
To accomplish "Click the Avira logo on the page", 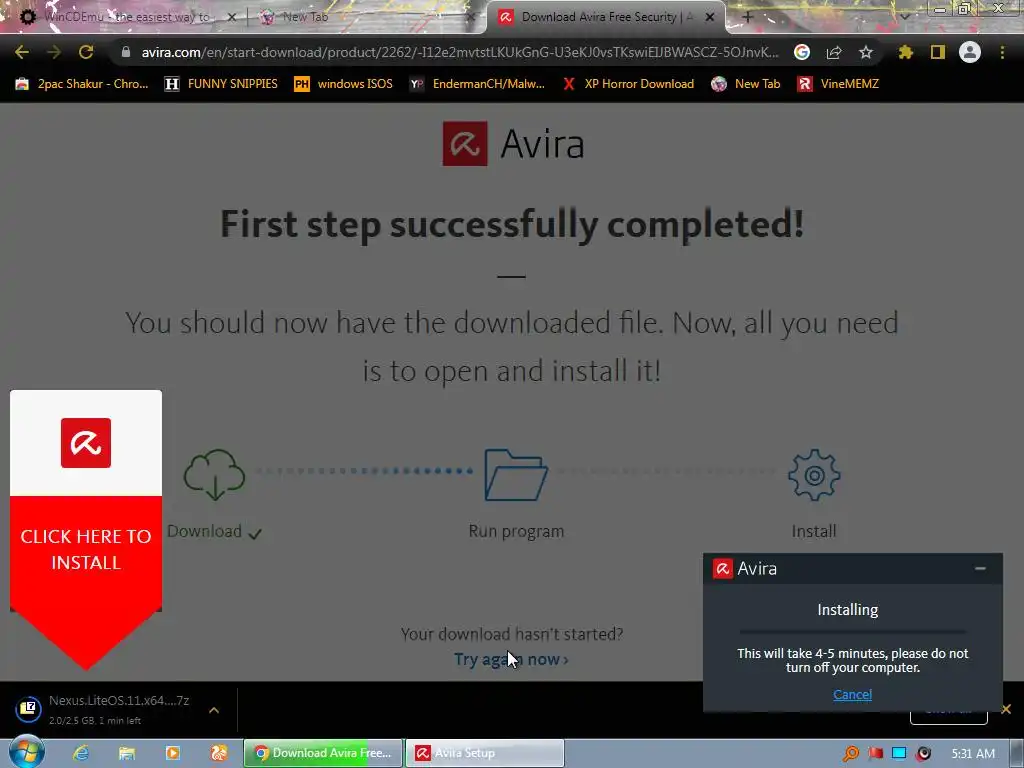I will [513, 144].
